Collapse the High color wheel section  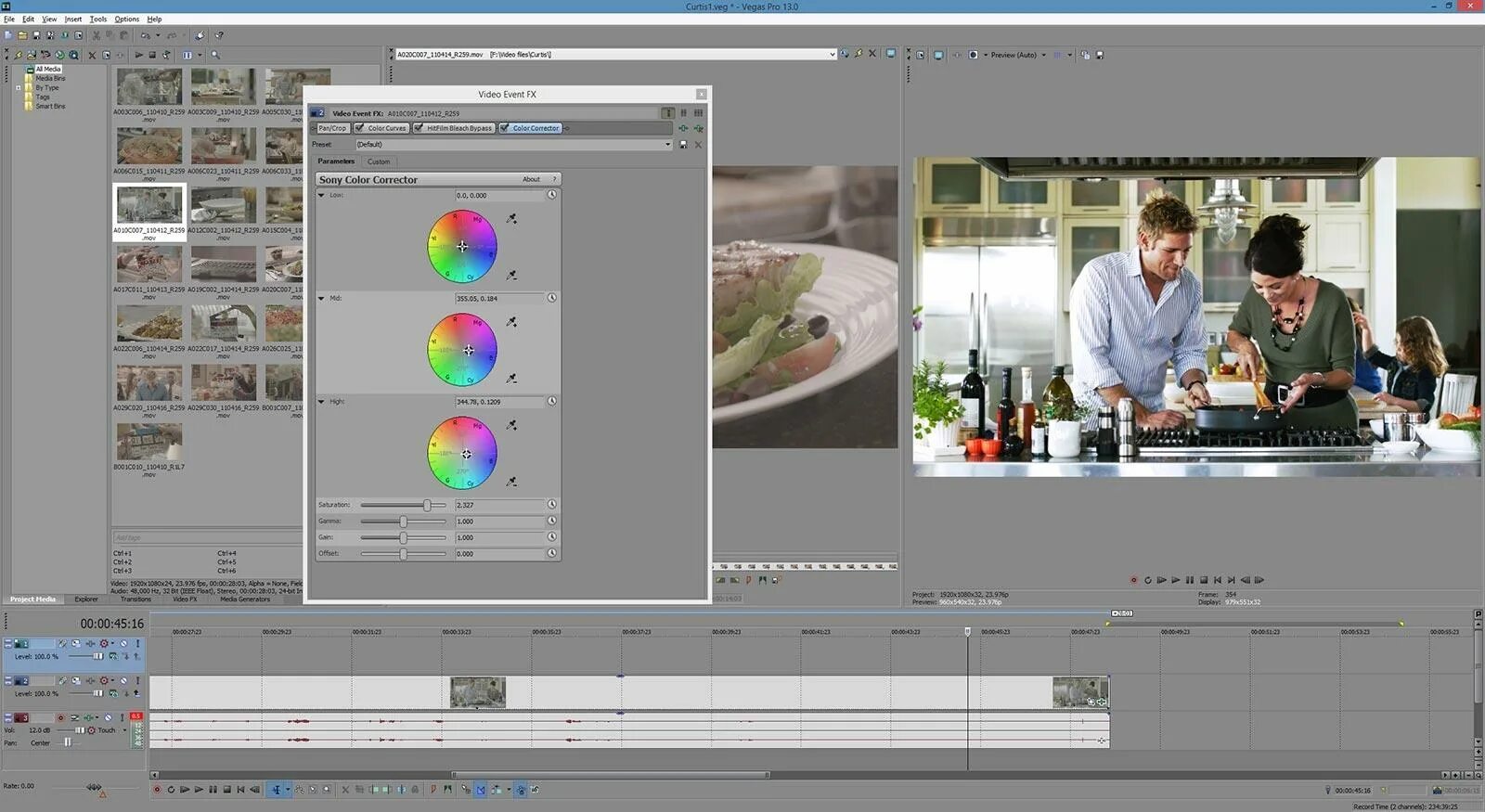point(321,401)
